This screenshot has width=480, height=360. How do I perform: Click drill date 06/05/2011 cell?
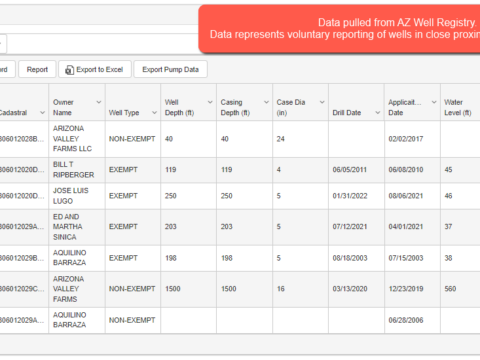(x=356, y=170)
